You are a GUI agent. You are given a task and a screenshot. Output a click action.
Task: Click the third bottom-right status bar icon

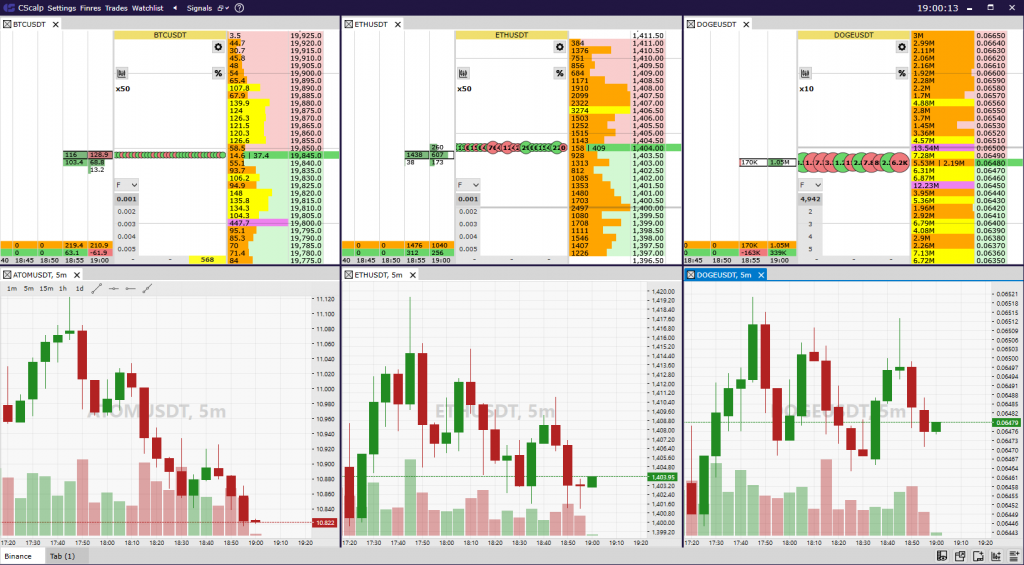pos(978,557)
